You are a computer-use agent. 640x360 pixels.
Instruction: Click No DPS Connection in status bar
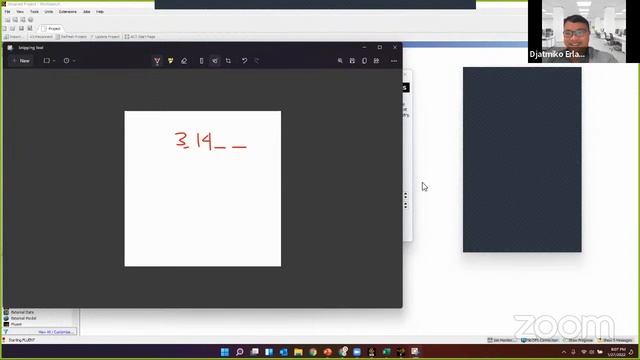point(540,340)
